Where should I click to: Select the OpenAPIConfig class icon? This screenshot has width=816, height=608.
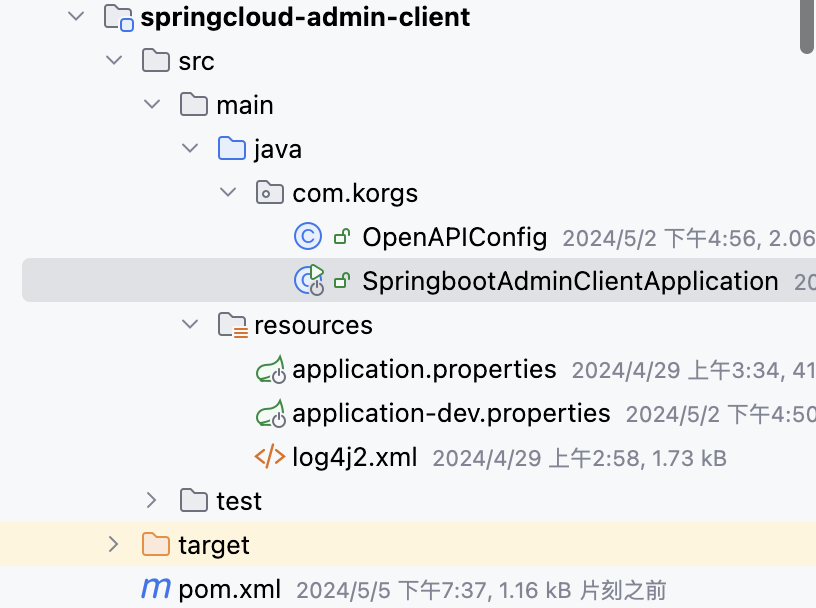307,237
